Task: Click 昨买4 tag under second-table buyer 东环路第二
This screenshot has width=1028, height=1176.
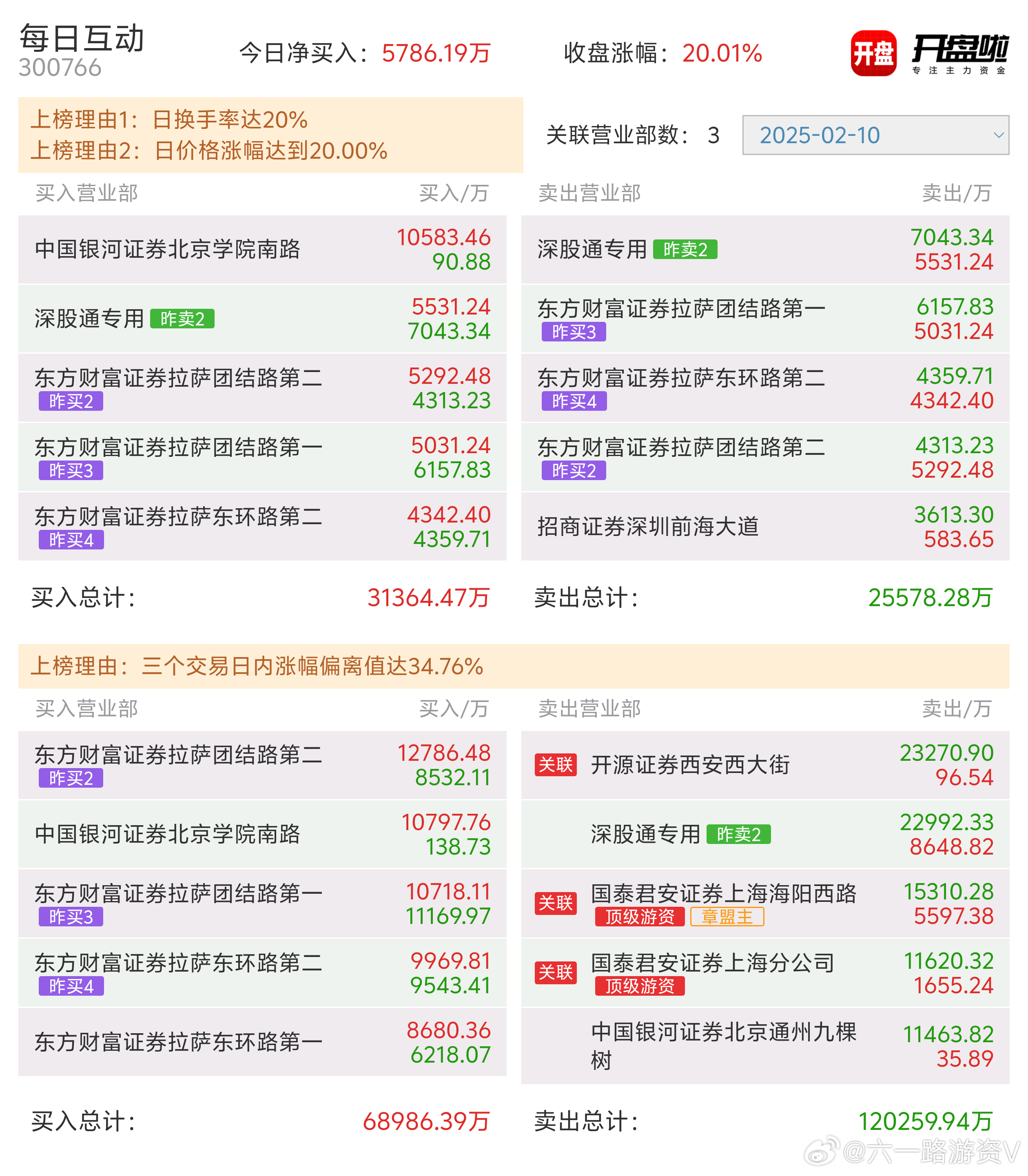Action: 71,986
